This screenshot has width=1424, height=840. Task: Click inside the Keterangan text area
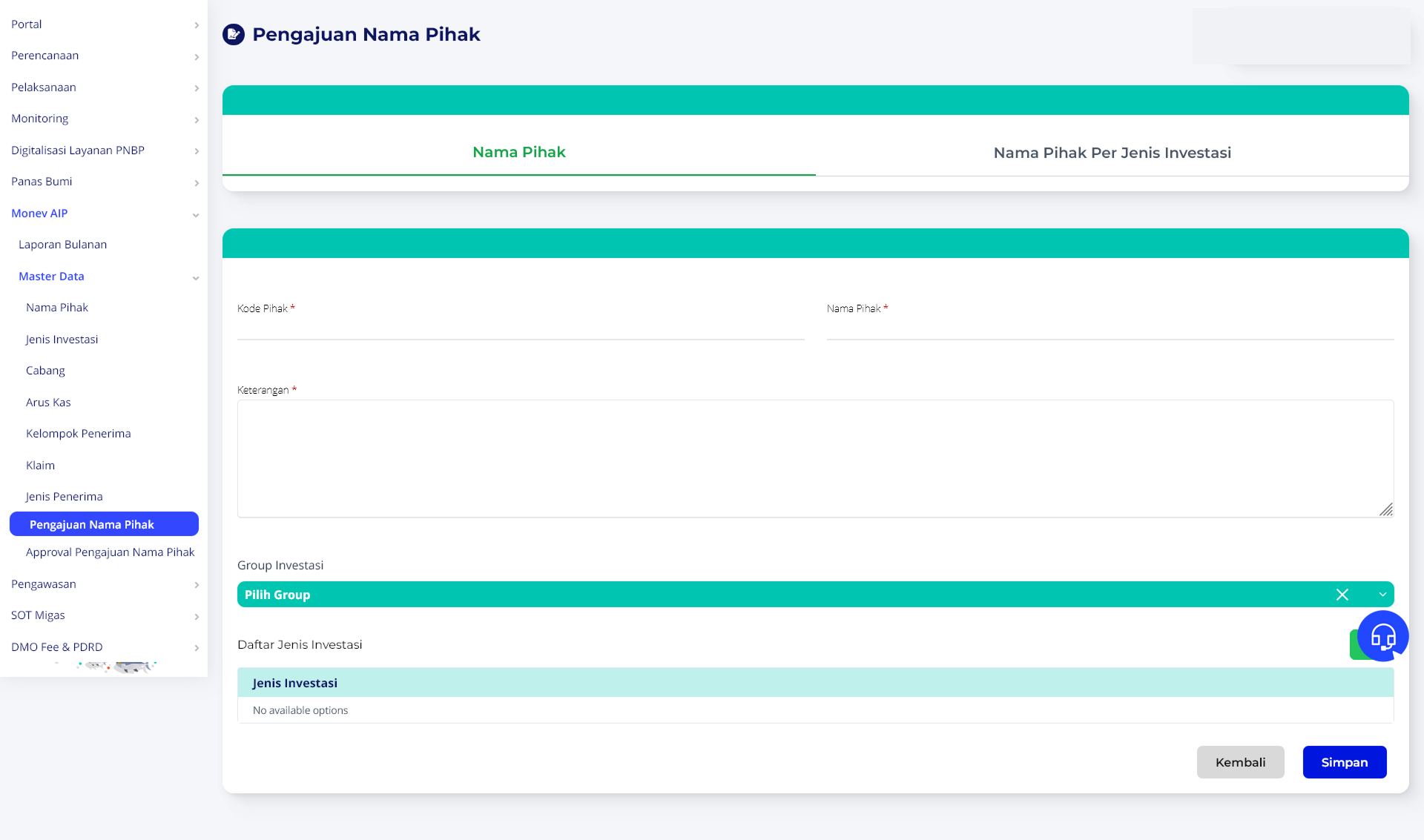[816, 459]
